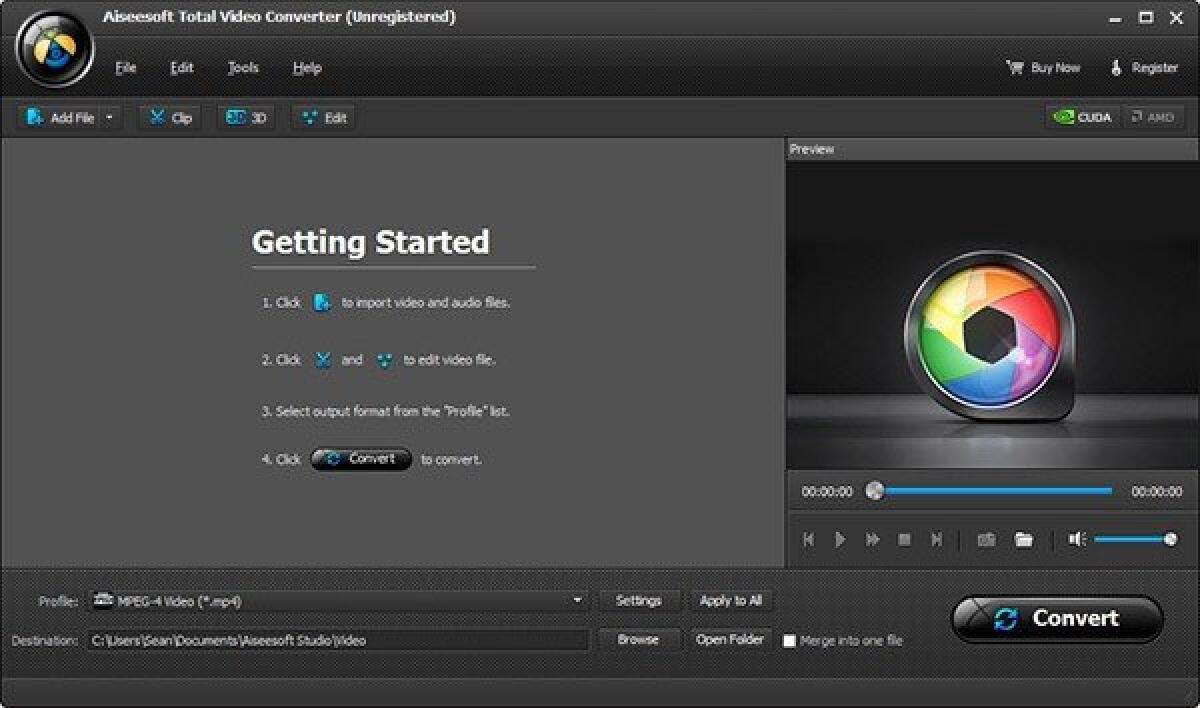Open the 3D settings tool
Image resolution: width=1200 pixels, height=708 pixels.
coord(245,117)
